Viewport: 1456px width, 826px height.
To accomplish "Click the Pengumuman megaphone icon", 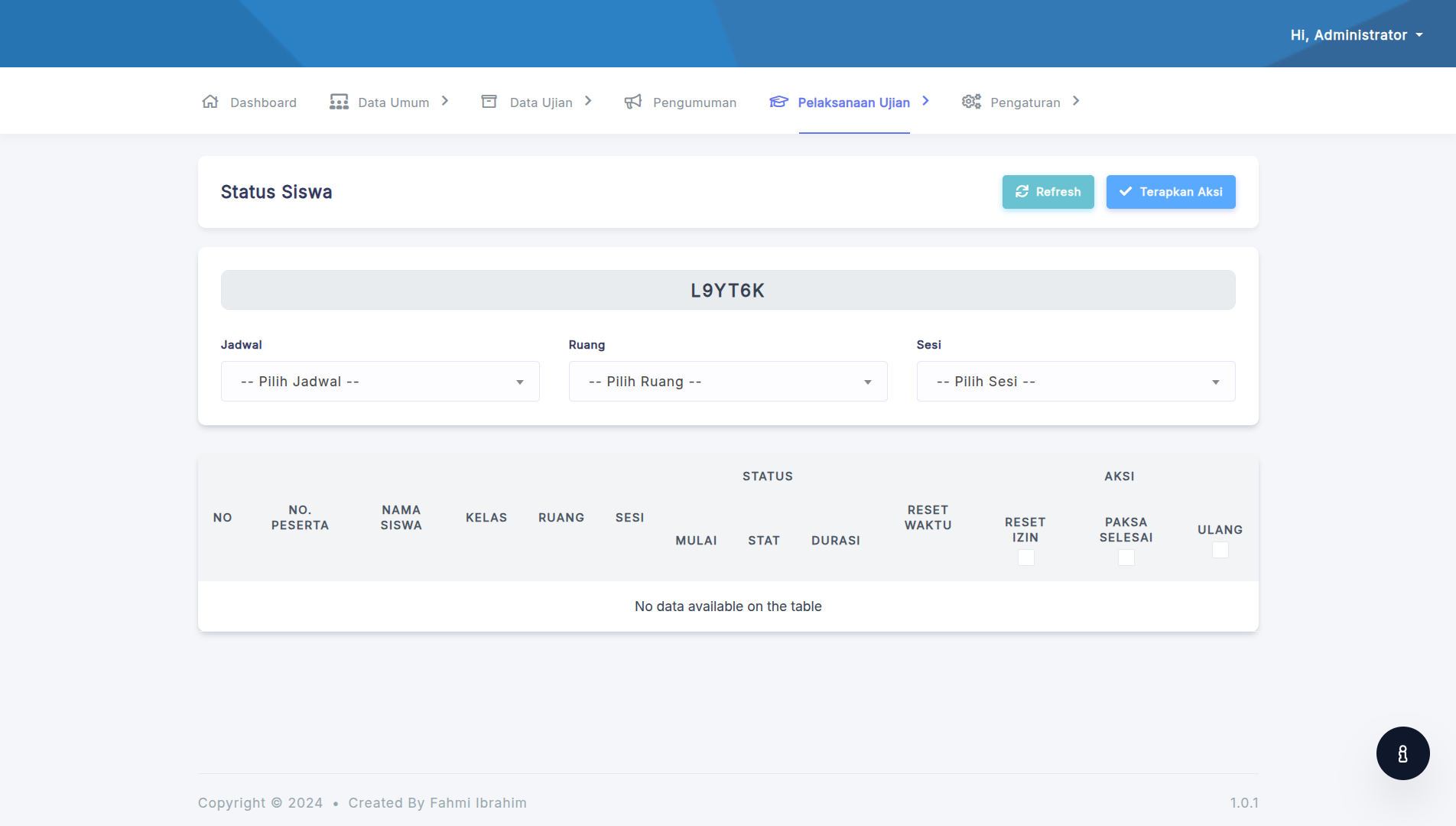I will [x=632, y=102].
